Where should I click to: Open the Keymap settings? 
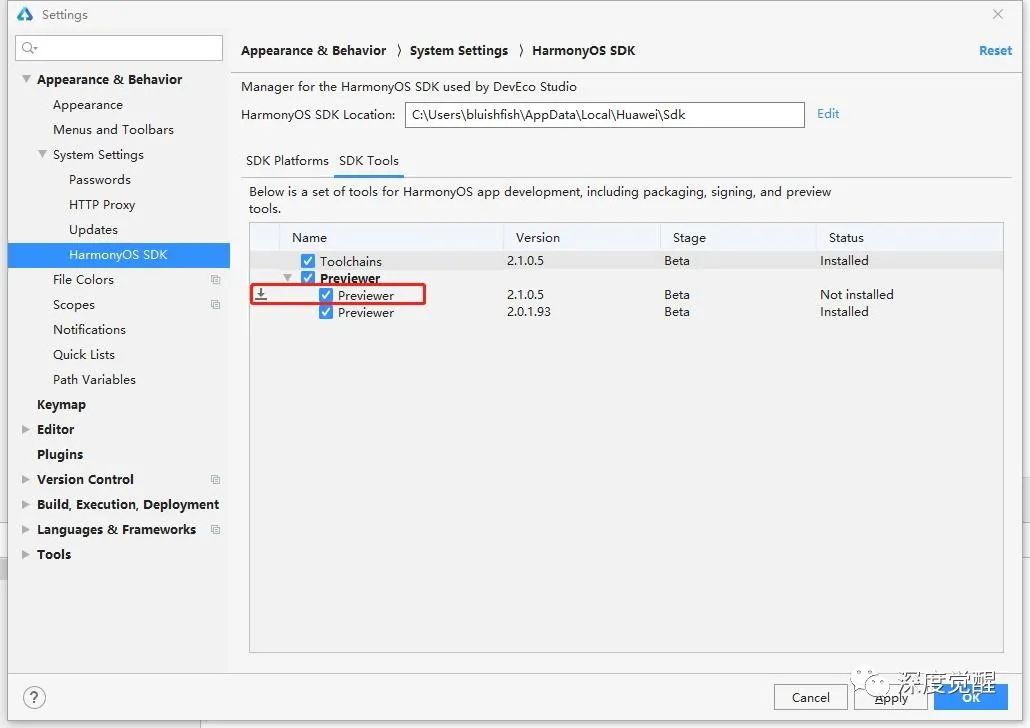(x=61, y=405)
